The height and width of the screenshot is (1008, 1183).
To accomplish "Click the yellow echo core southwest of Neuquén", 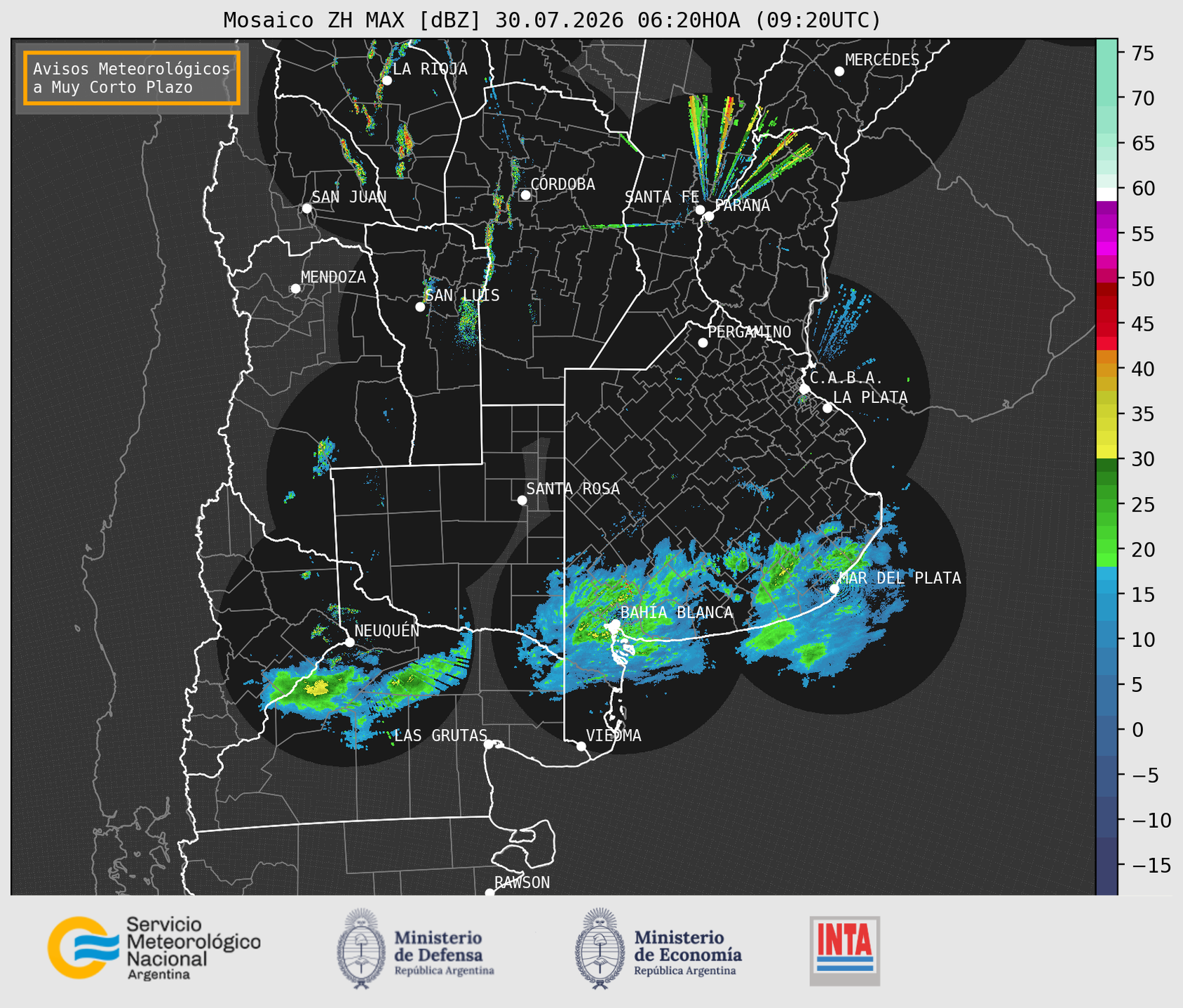I will tap(317, 688).
